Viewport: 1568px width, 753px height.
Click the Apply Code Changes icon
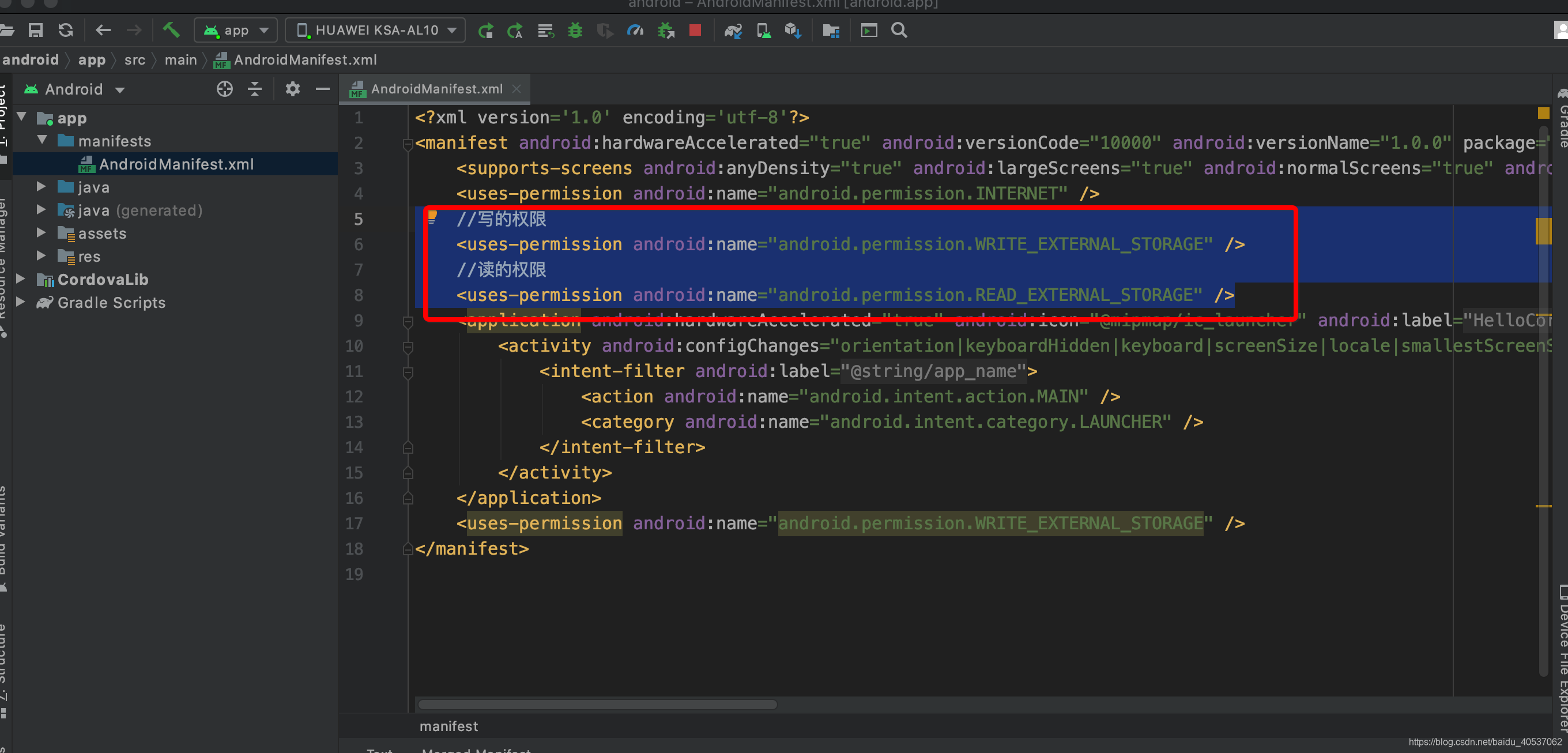[x=545, y=30]
